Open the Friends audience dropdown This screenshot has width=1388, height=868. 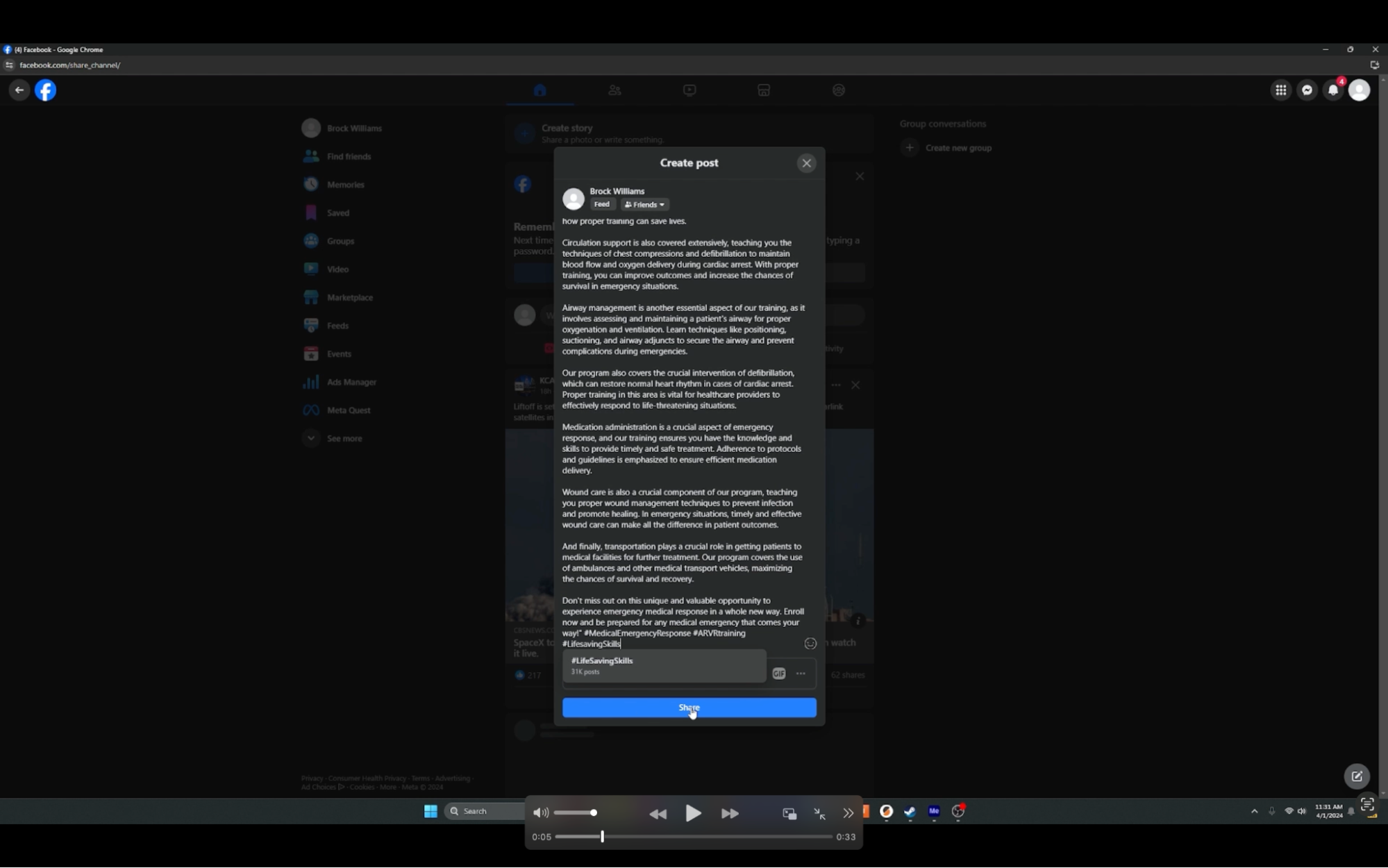coord(644,205)
